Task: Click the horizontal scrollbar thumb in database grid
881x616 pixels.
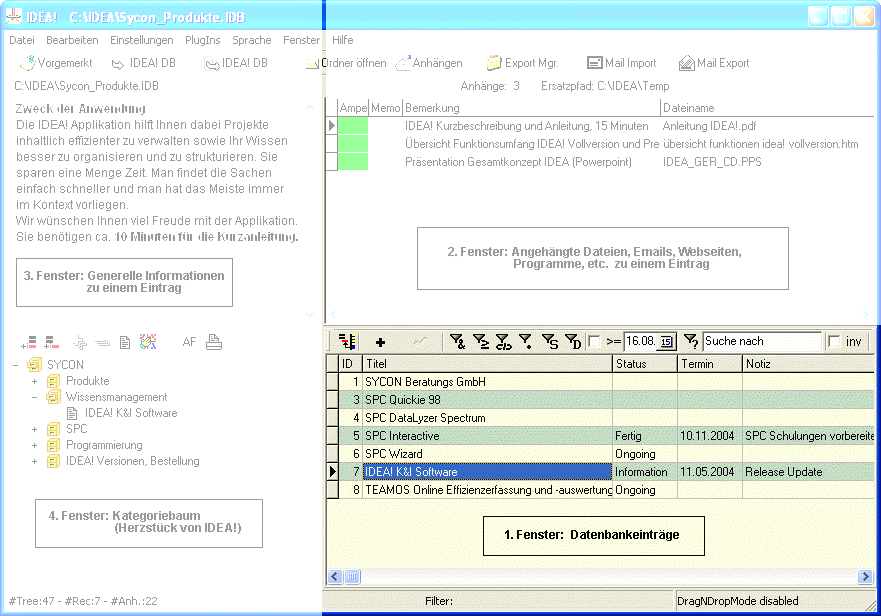Action: (x=352, y=577)
